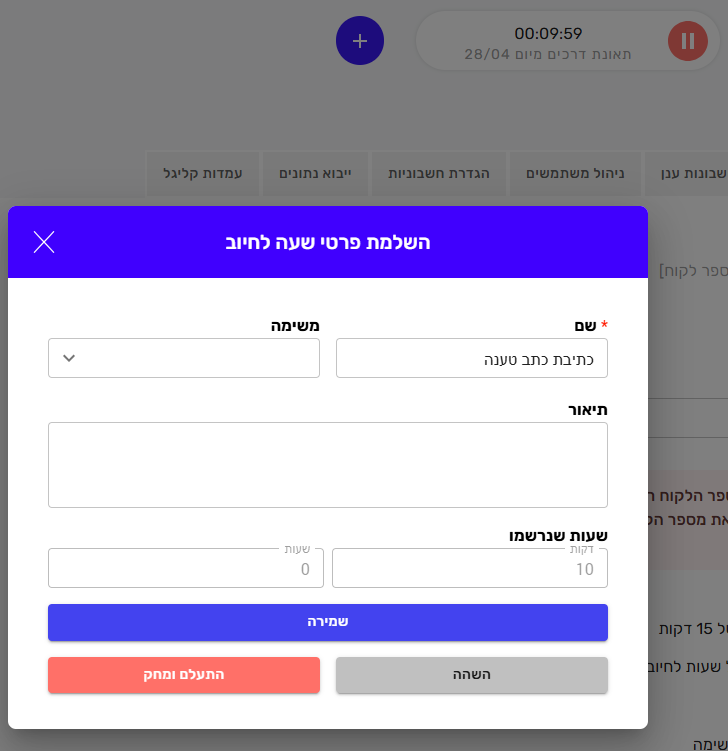Pause the running timer
Image resolution: width=728 pixels, height=751 pixels.
687,41
